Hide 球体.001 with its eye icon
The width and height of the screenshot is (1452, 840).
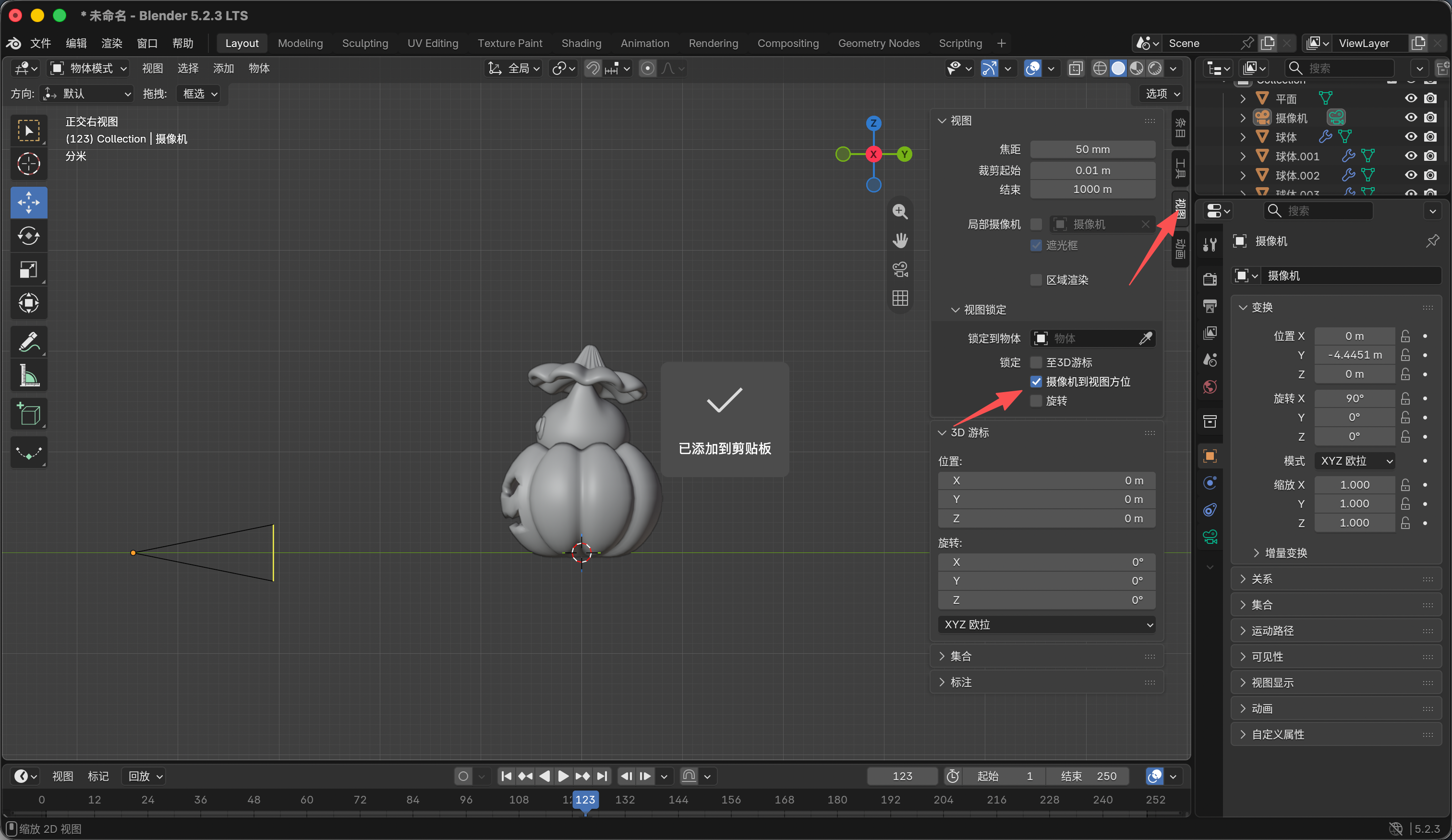[x=1411, y=156]
